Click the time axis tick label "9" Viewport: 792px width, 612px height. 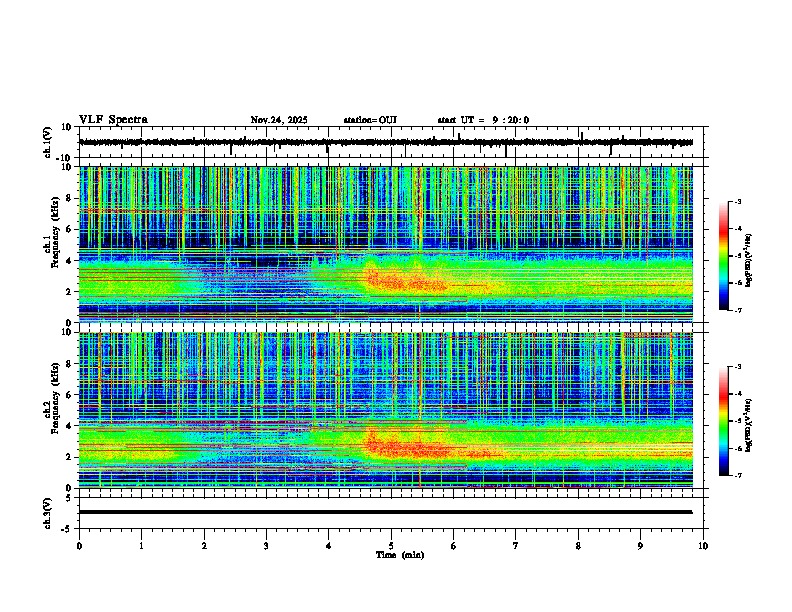coord(640,546)
